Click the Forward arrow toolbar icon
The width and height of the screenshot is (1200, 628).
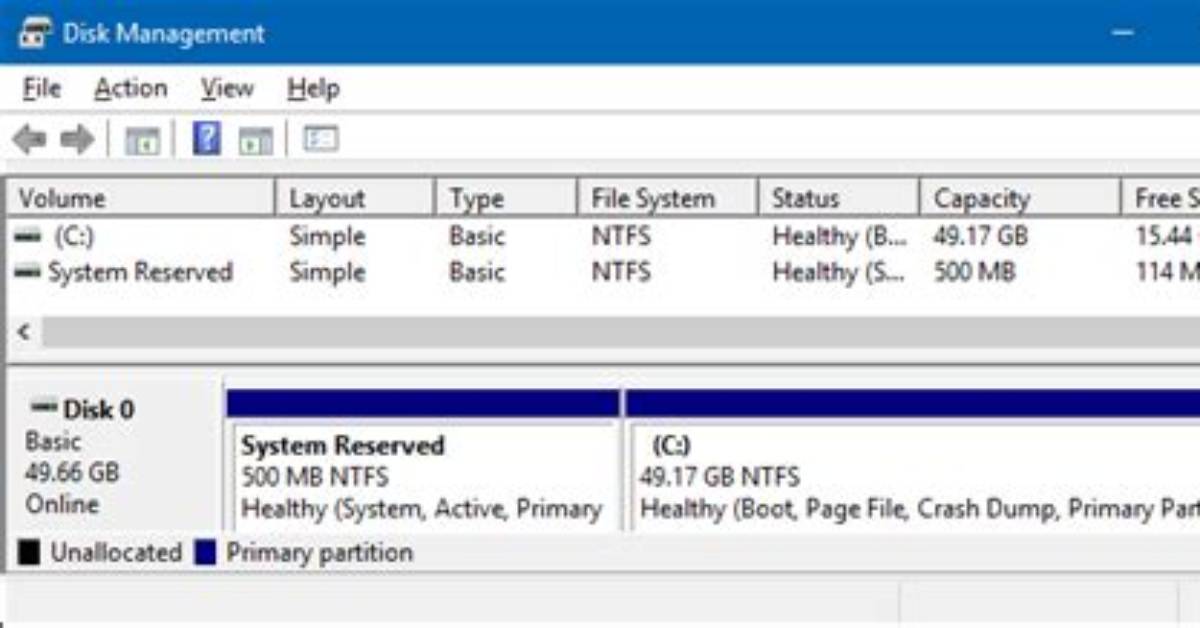(77, 139)
